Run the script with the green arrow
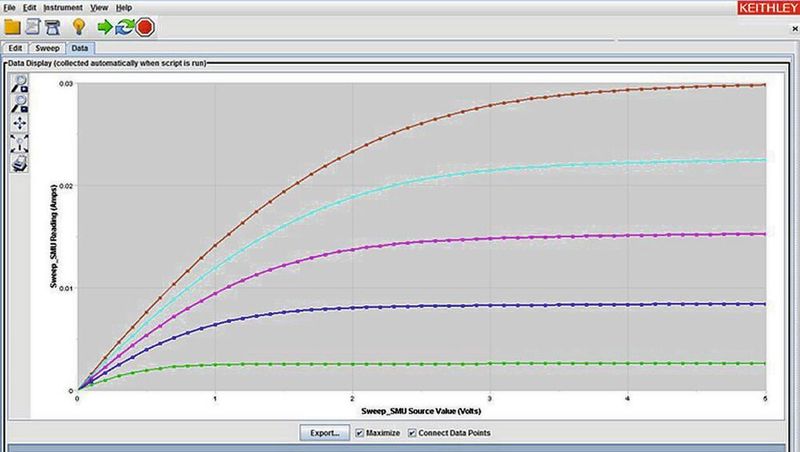The height and width of the screenshot is (452, 800). [105, 27]
